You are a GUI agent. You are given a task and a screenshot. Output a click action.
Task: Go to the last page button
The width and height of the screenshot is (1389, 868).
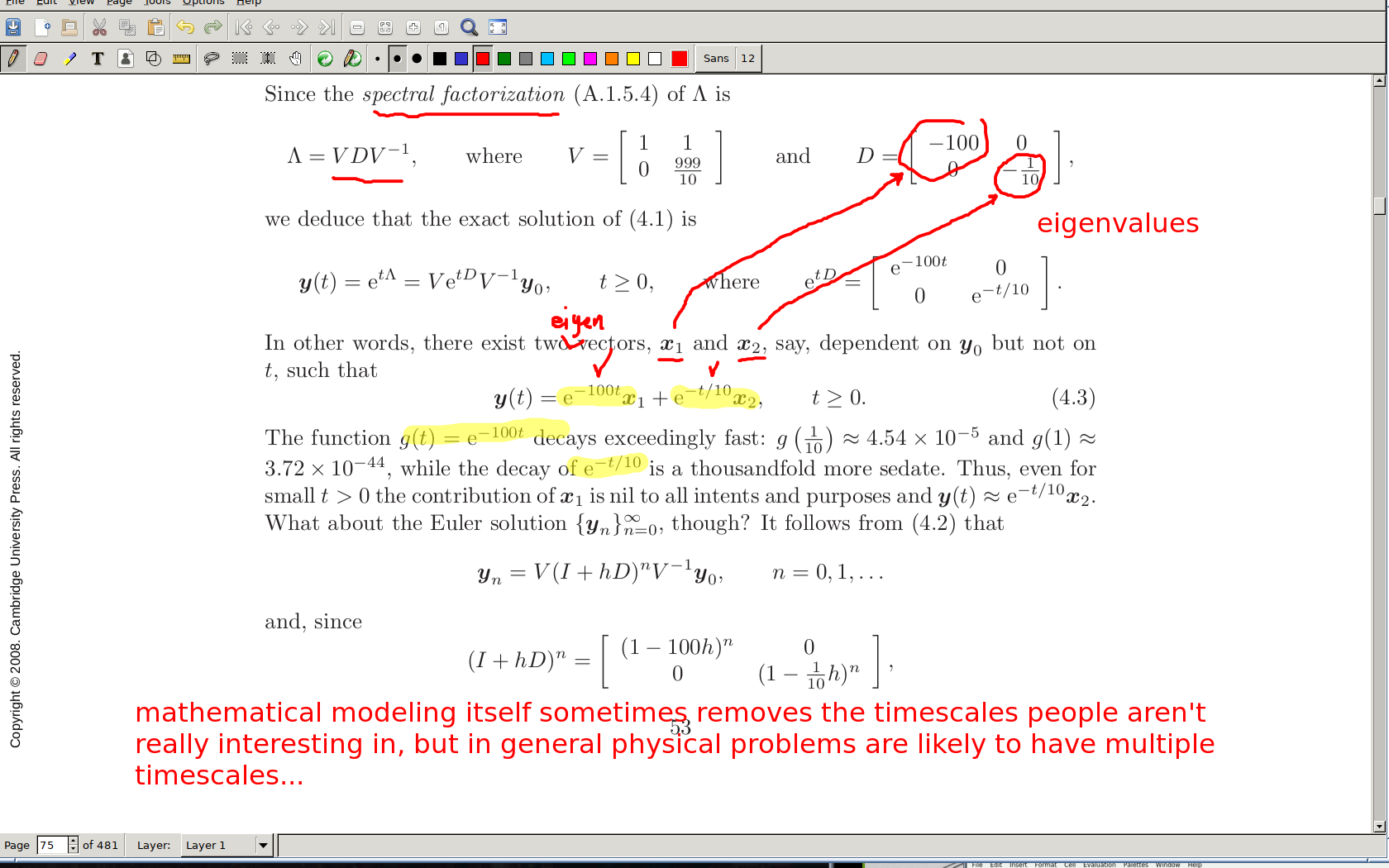(x=327, y=27)
